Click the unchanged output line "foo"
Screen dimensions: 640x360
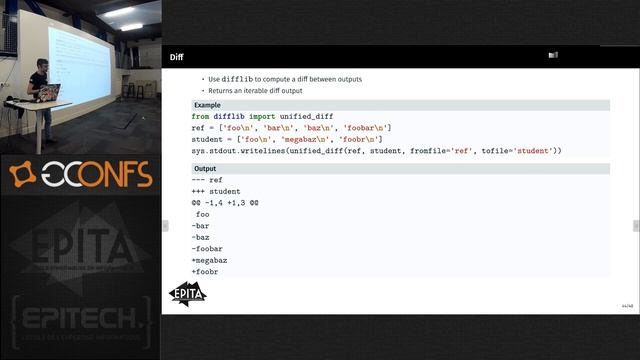pos(202,214)
